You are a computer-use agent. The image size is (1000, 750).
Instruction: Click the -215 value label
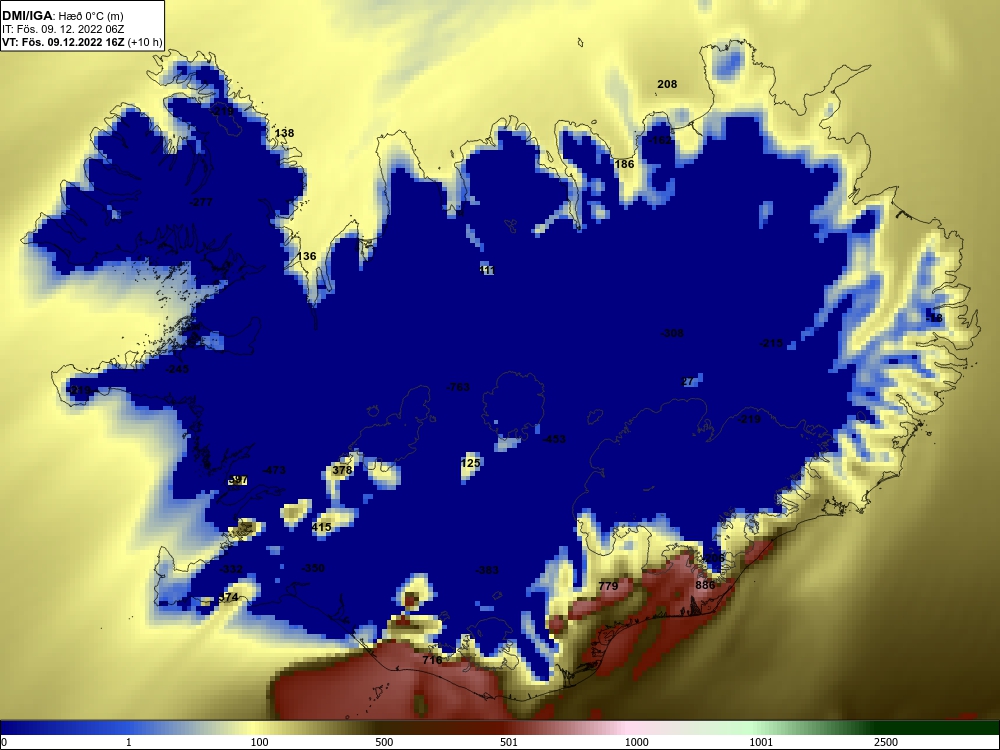click(x=771, y=343)
